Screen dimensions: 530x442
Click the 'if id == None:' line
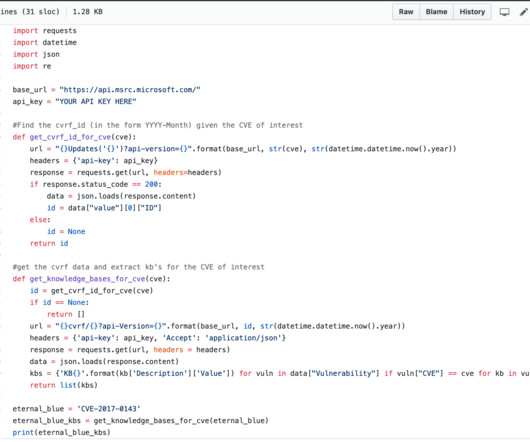pos(59,303)
